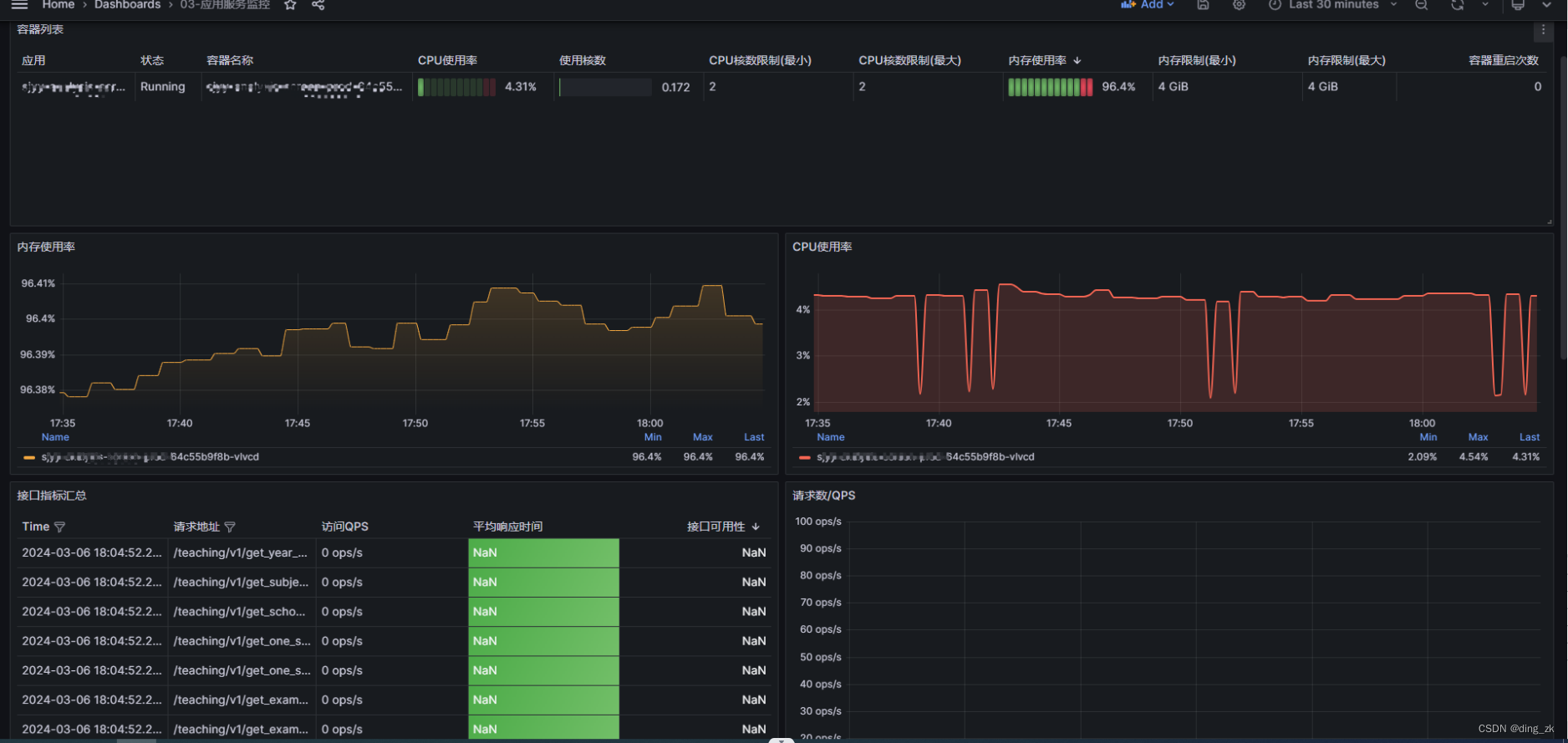Screen dimensions: 1568x743
Task: Open dashboard settings gear
Action: point(1239,5)
